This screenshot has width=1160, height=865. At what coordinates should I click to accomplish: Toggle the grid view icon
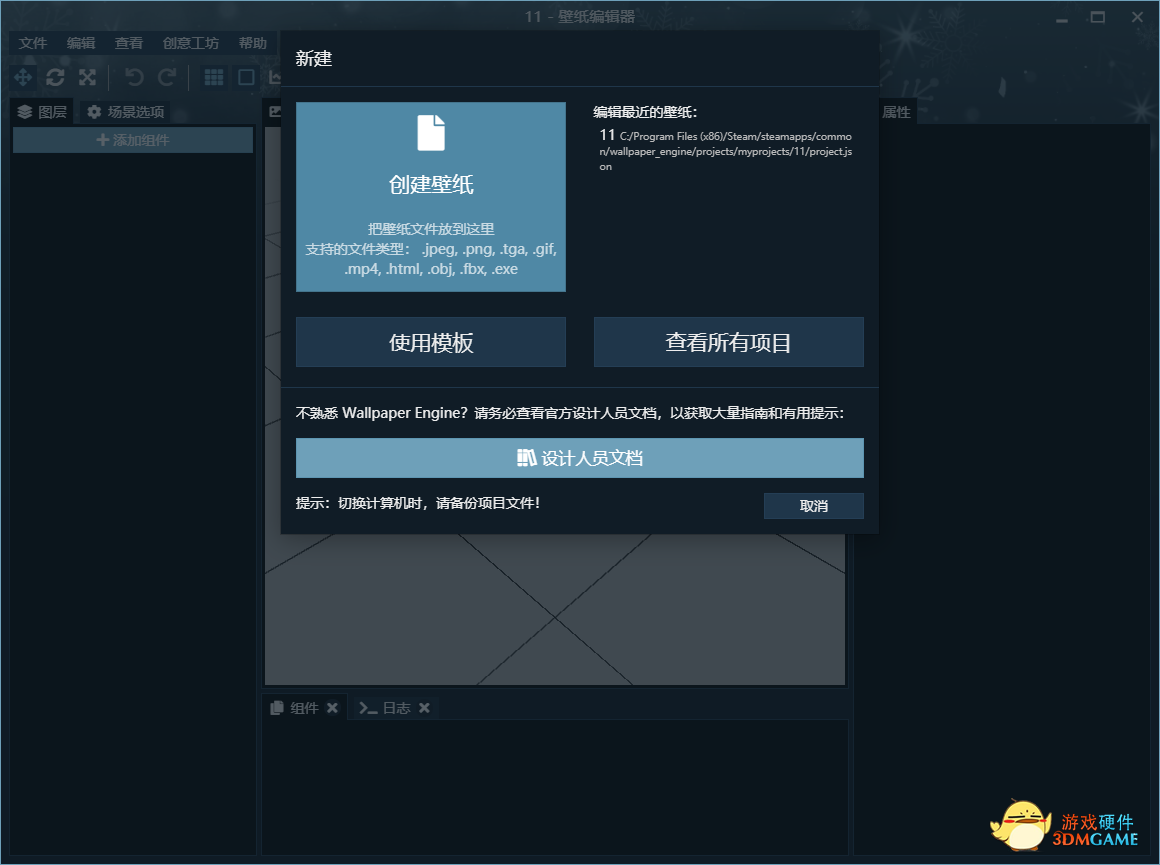tap(214, 77)
